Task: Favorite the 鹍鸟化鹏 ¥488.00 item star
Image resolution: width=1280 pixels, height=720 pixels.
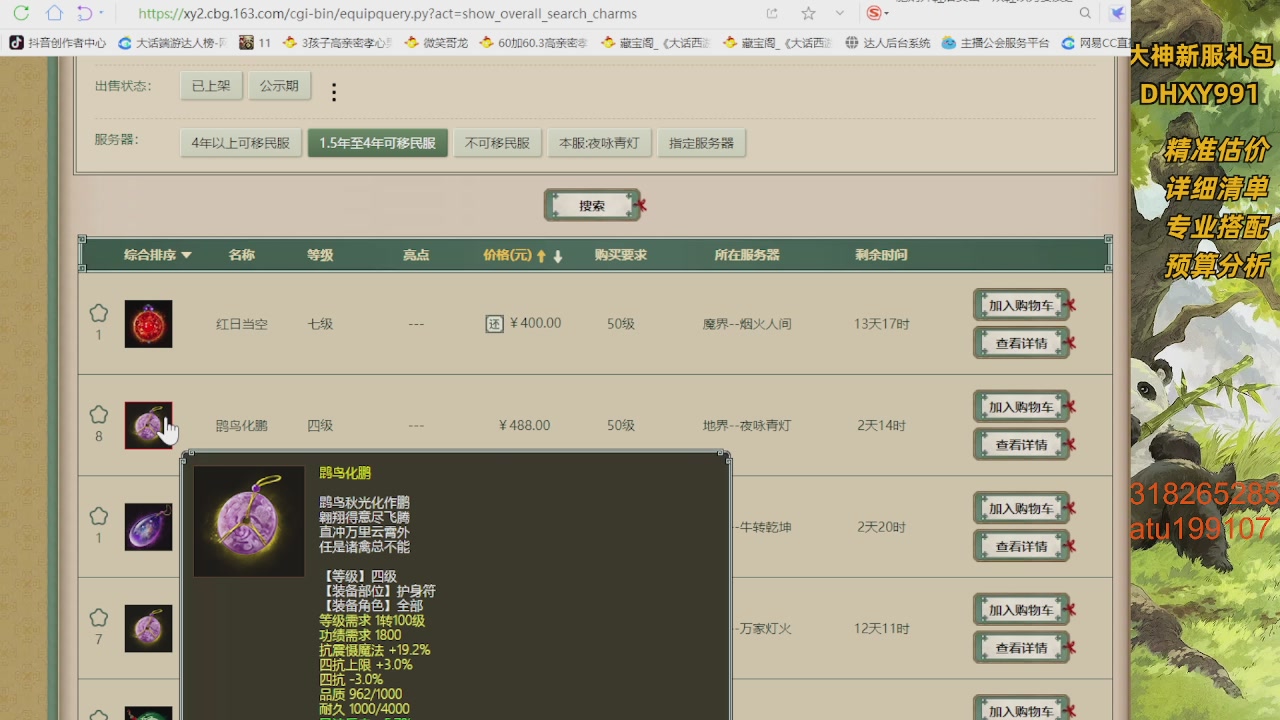Action: pos(98,415)
